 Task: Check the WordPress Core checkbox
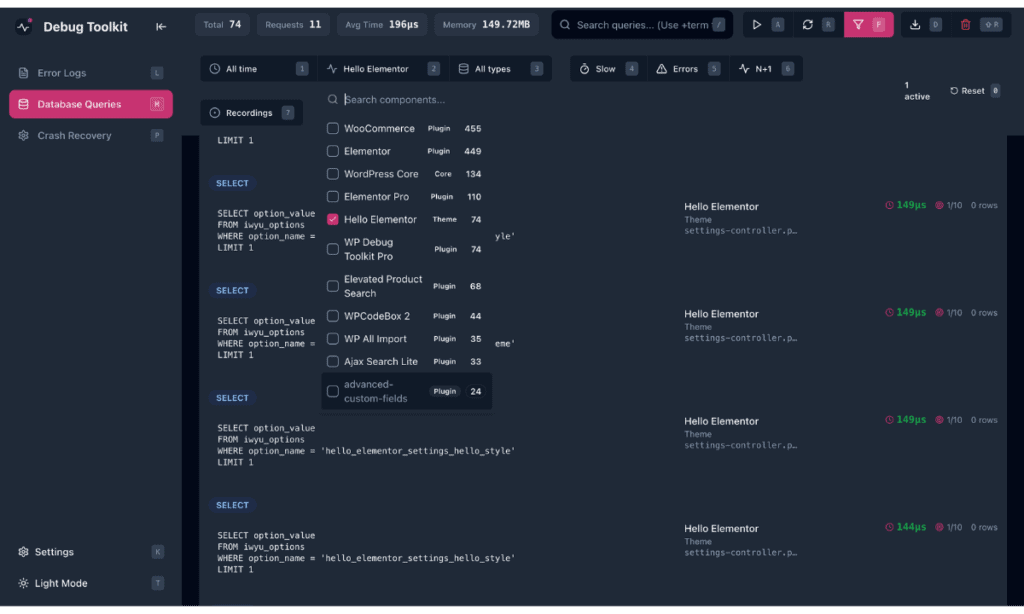pyautogui.click(x=332, y=174)
